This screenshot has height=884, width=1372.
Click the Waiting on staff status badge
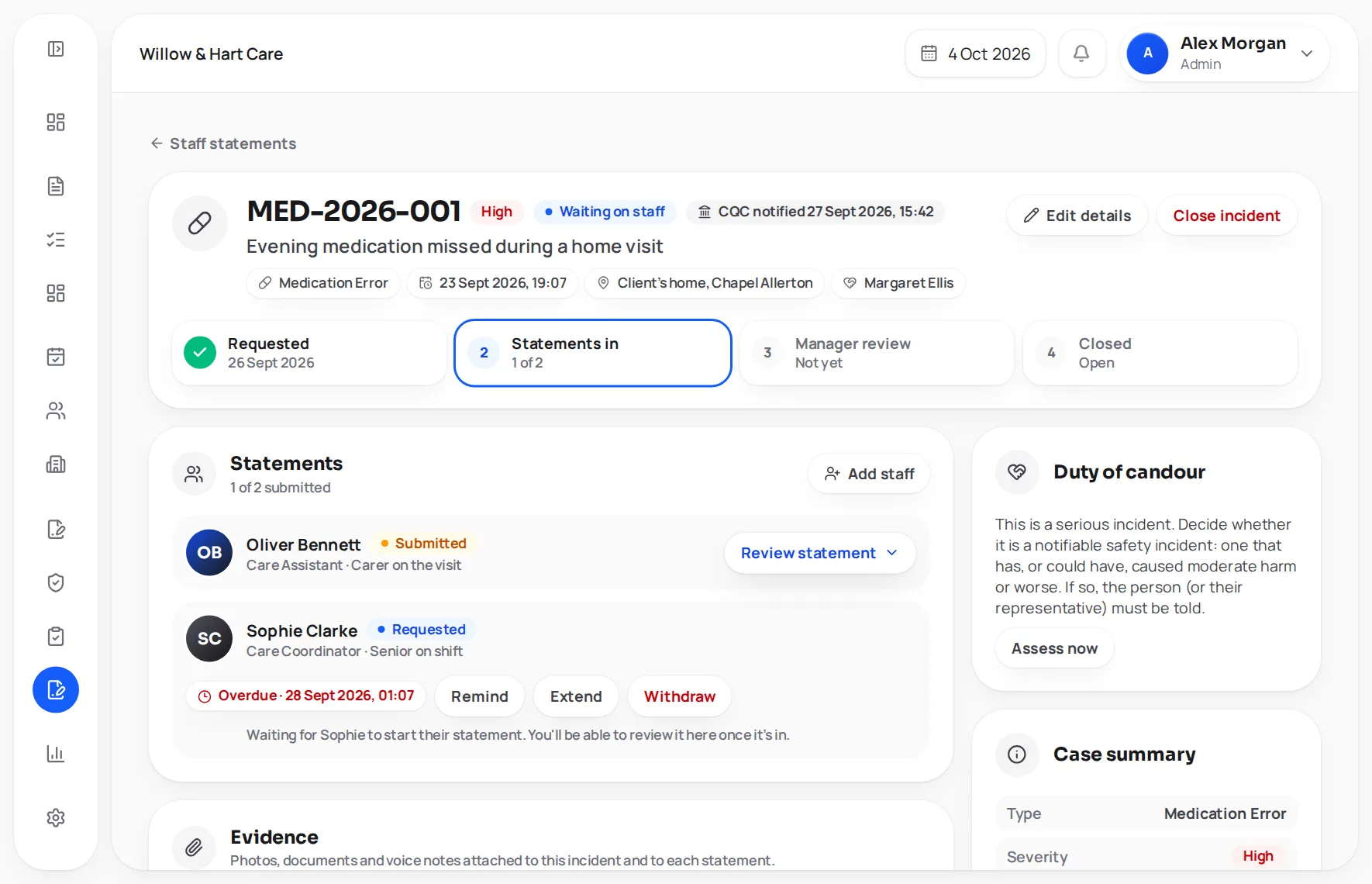tap(605, 212)
